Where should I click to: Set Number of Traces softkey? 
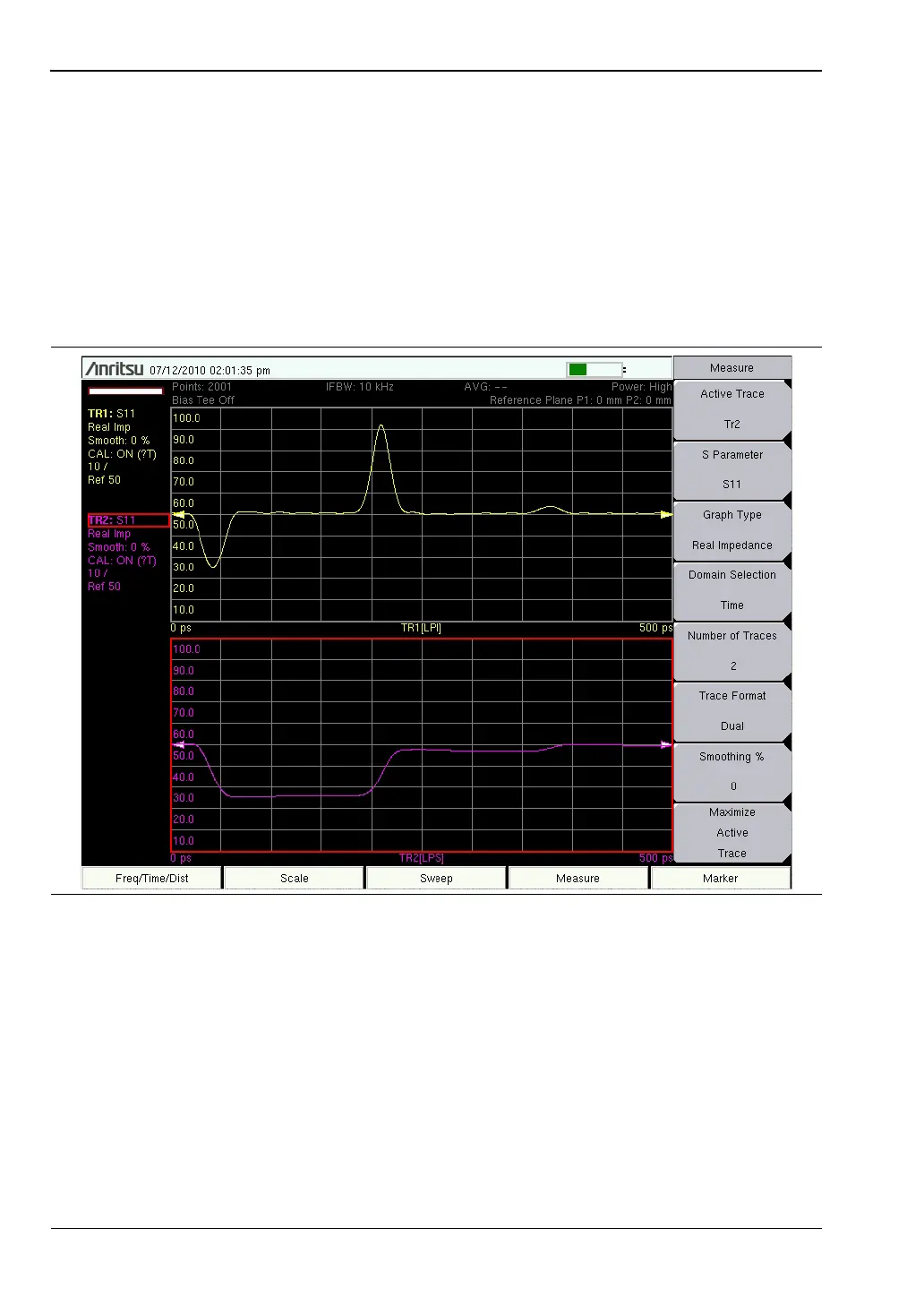tap(732, 651)
